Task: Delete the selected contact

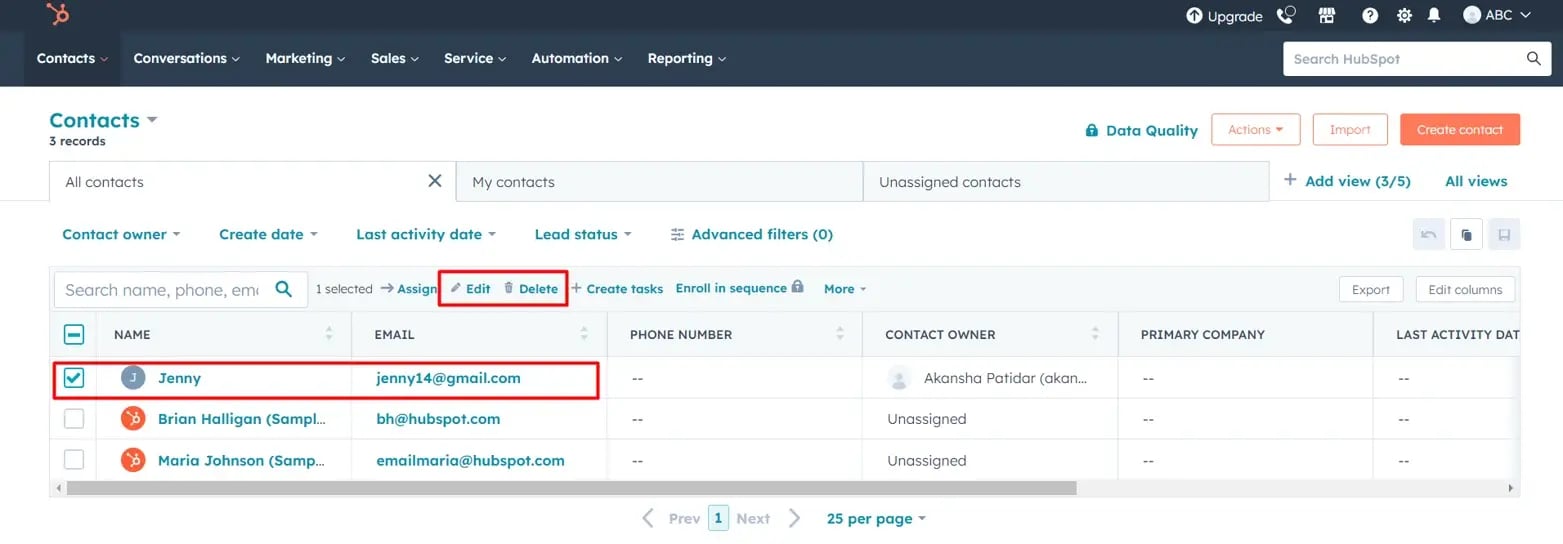Action: pos(530,288)
